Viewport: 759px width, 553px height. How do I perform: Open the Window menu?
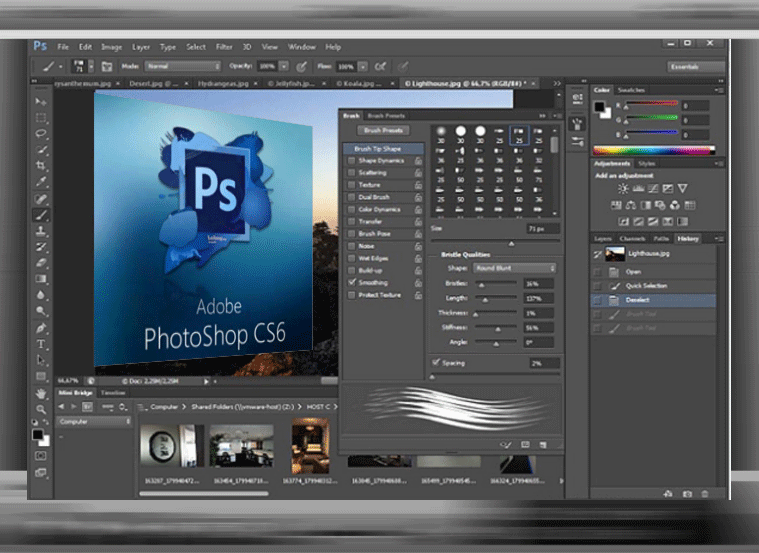[x=302, y=47]
